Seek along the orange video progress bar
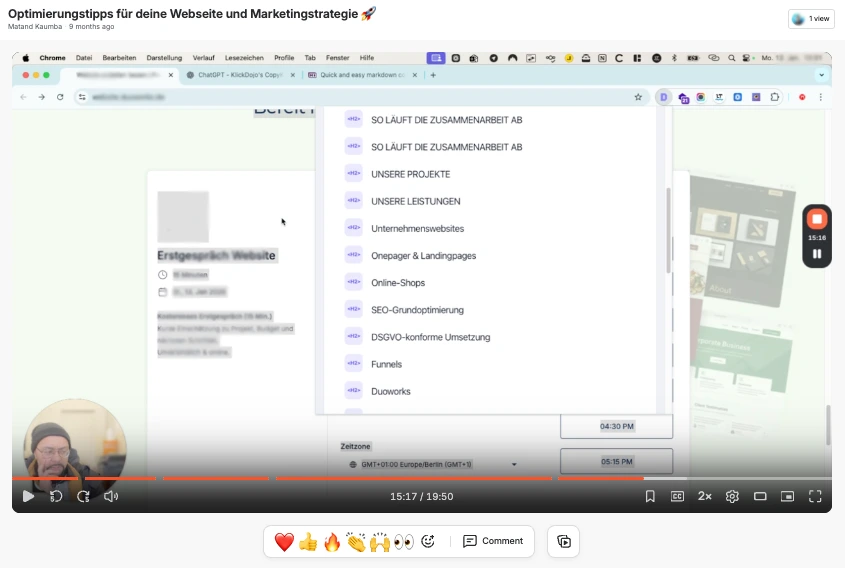Viewport: 845px width, 568px height. click(422, 478)
